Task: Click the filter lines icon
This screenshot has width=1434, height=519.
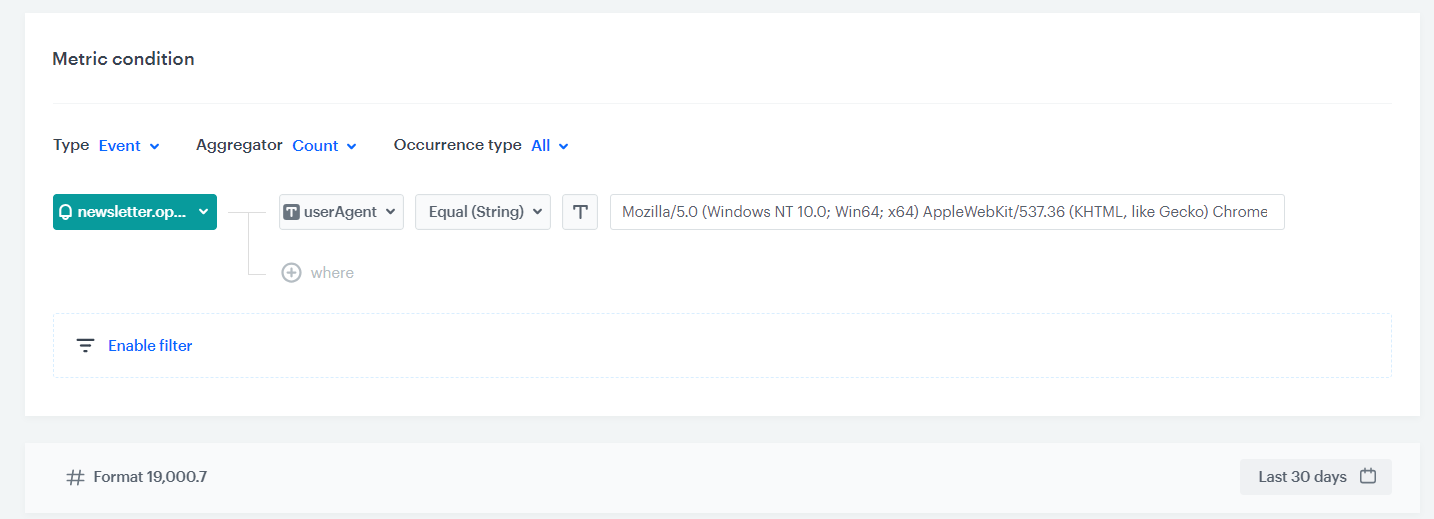Action: point(86,346)
